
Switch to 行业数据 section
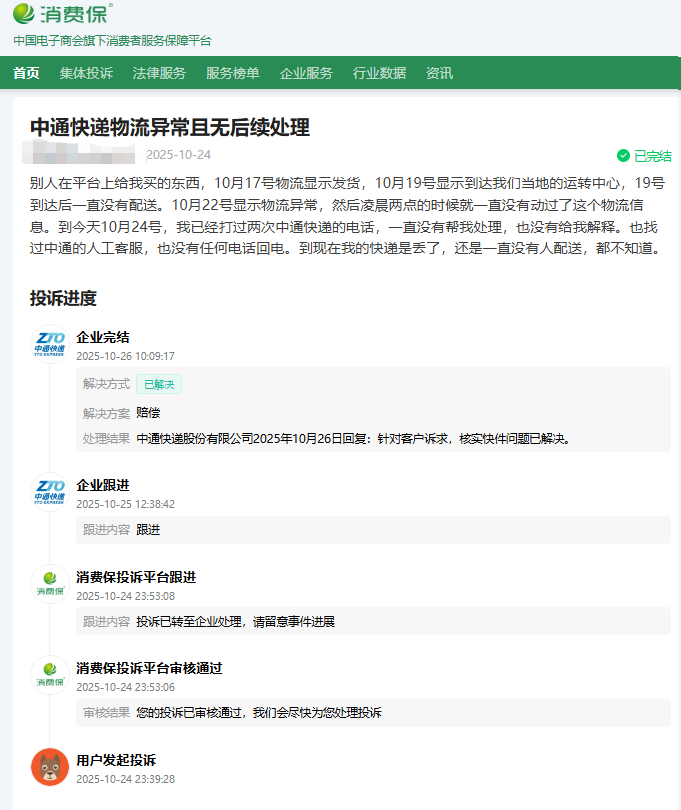point(379,73)
